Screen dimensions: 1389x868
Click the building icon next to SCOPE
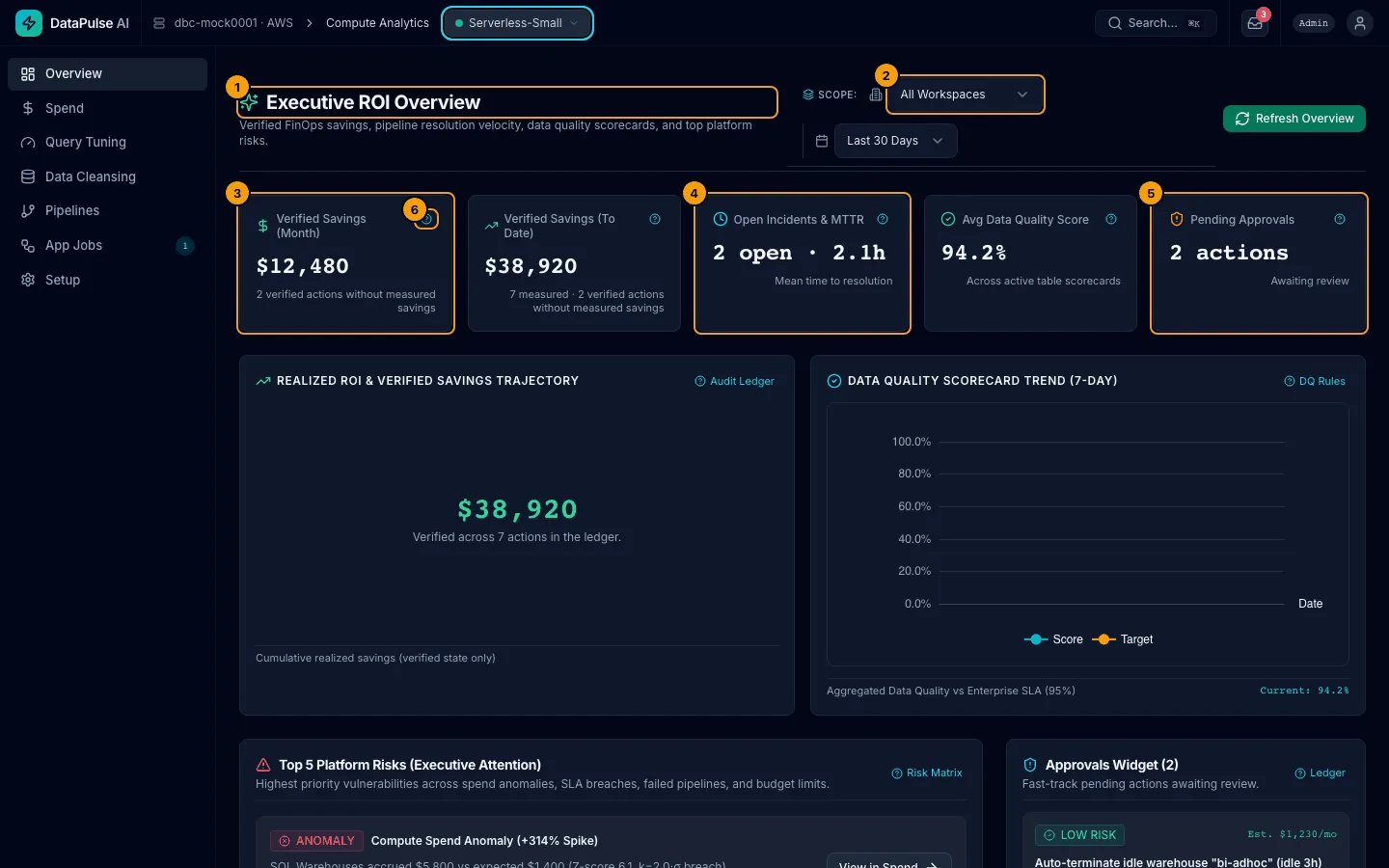pos(876,95)
